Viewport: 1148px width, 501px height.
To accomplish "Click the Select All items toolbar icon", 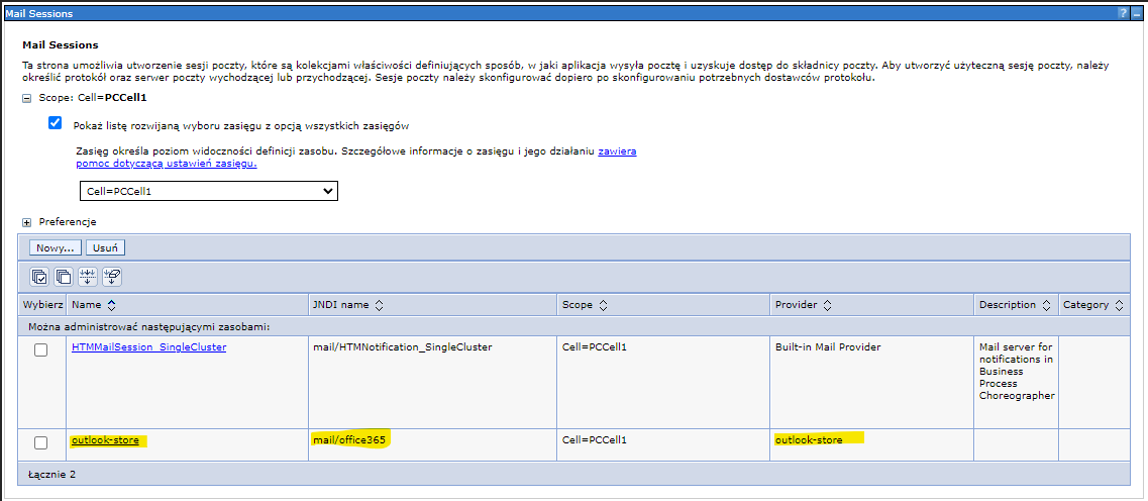I will 39,277.
